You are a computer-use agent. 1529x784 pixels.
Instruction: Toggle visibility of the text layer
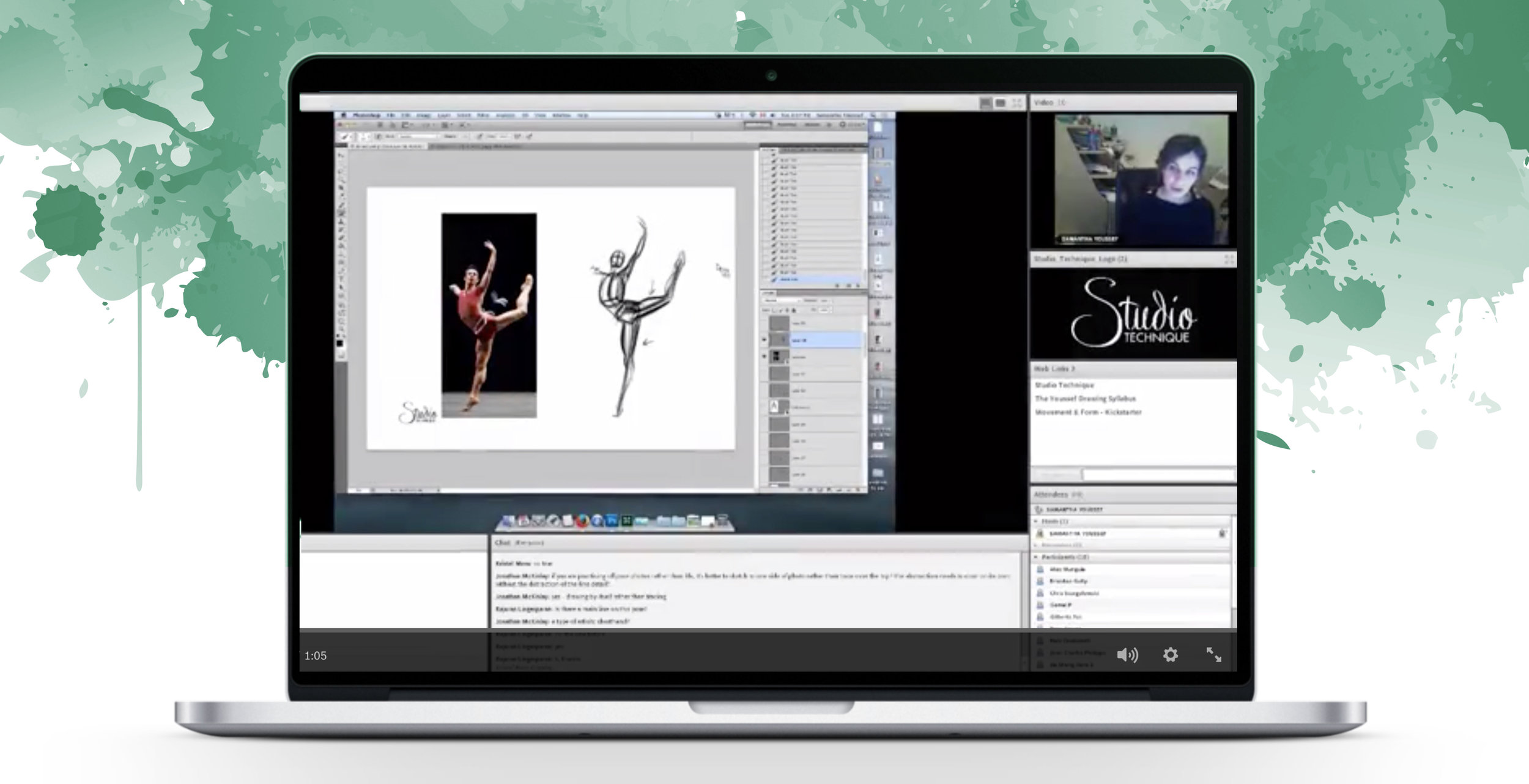(x=764, y=407)
